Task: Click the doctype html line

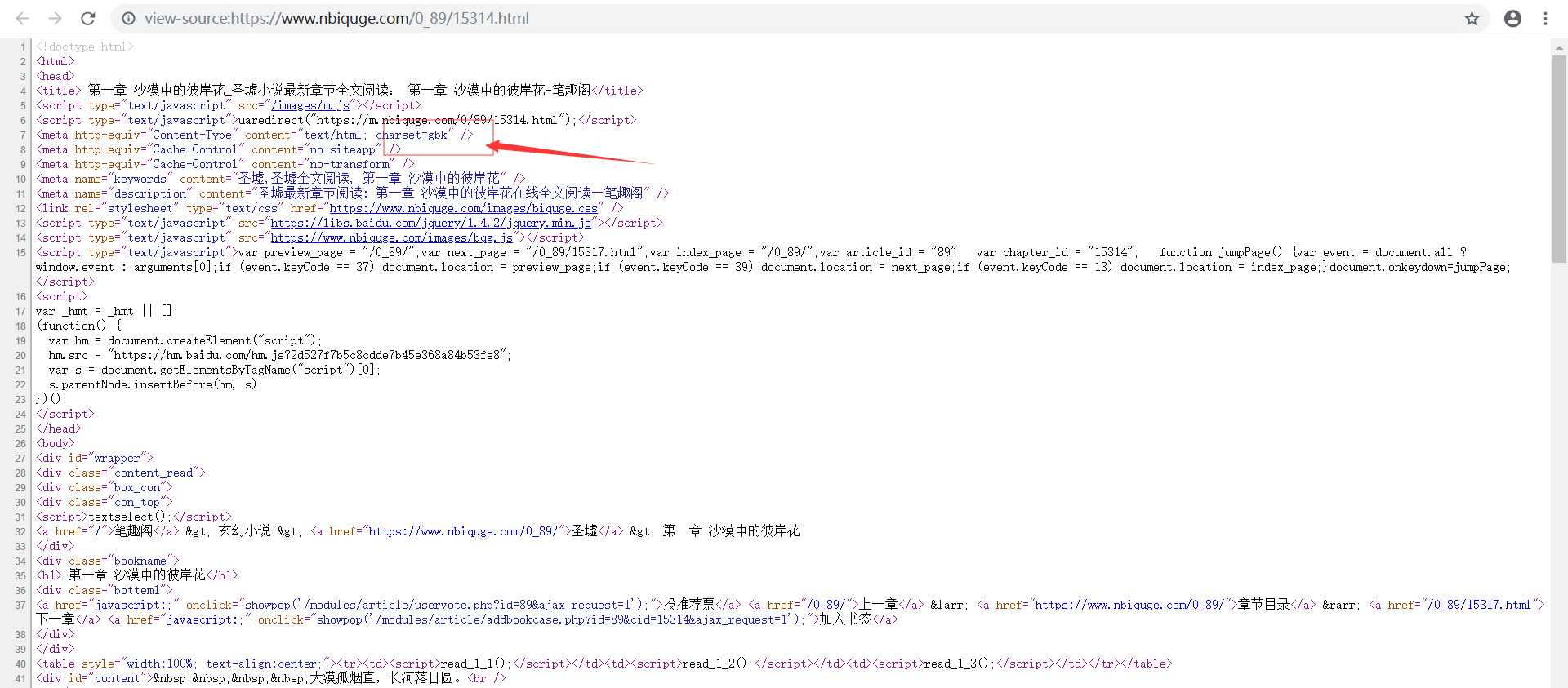Action: pyautogui.click(x=84, y=47)
